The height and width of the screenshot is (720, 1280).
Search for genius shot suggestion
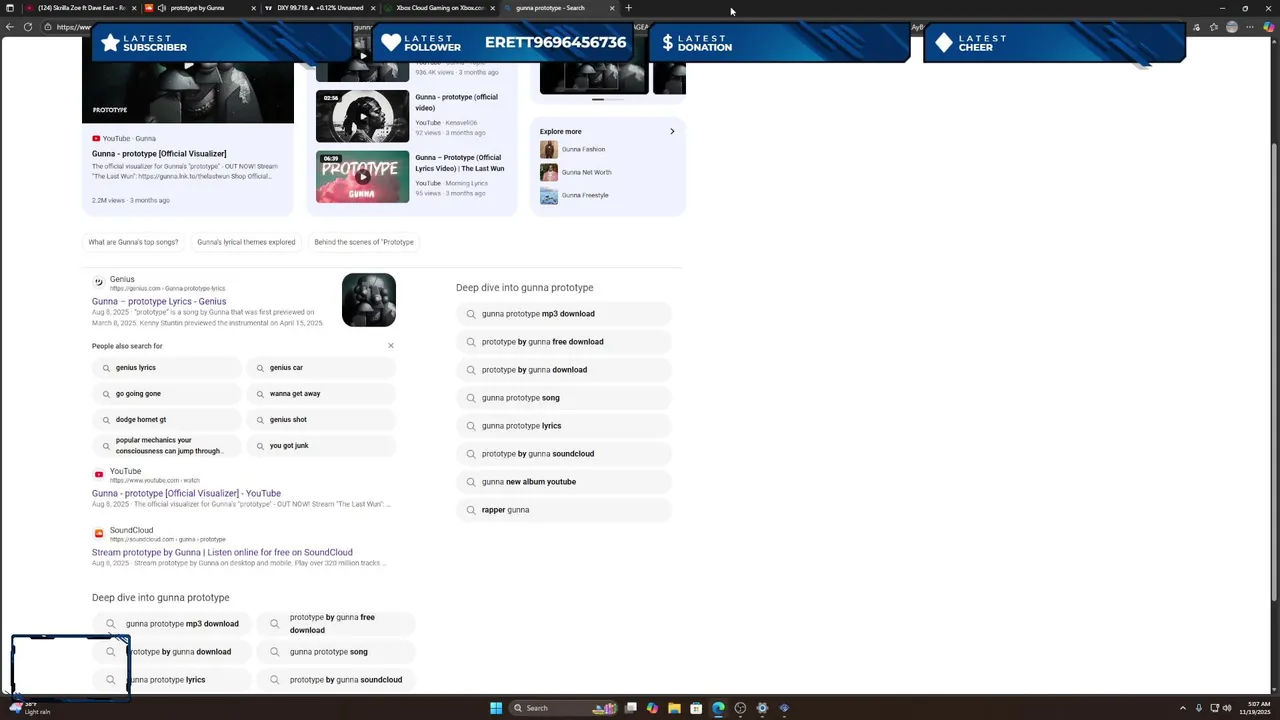point(321,420)
